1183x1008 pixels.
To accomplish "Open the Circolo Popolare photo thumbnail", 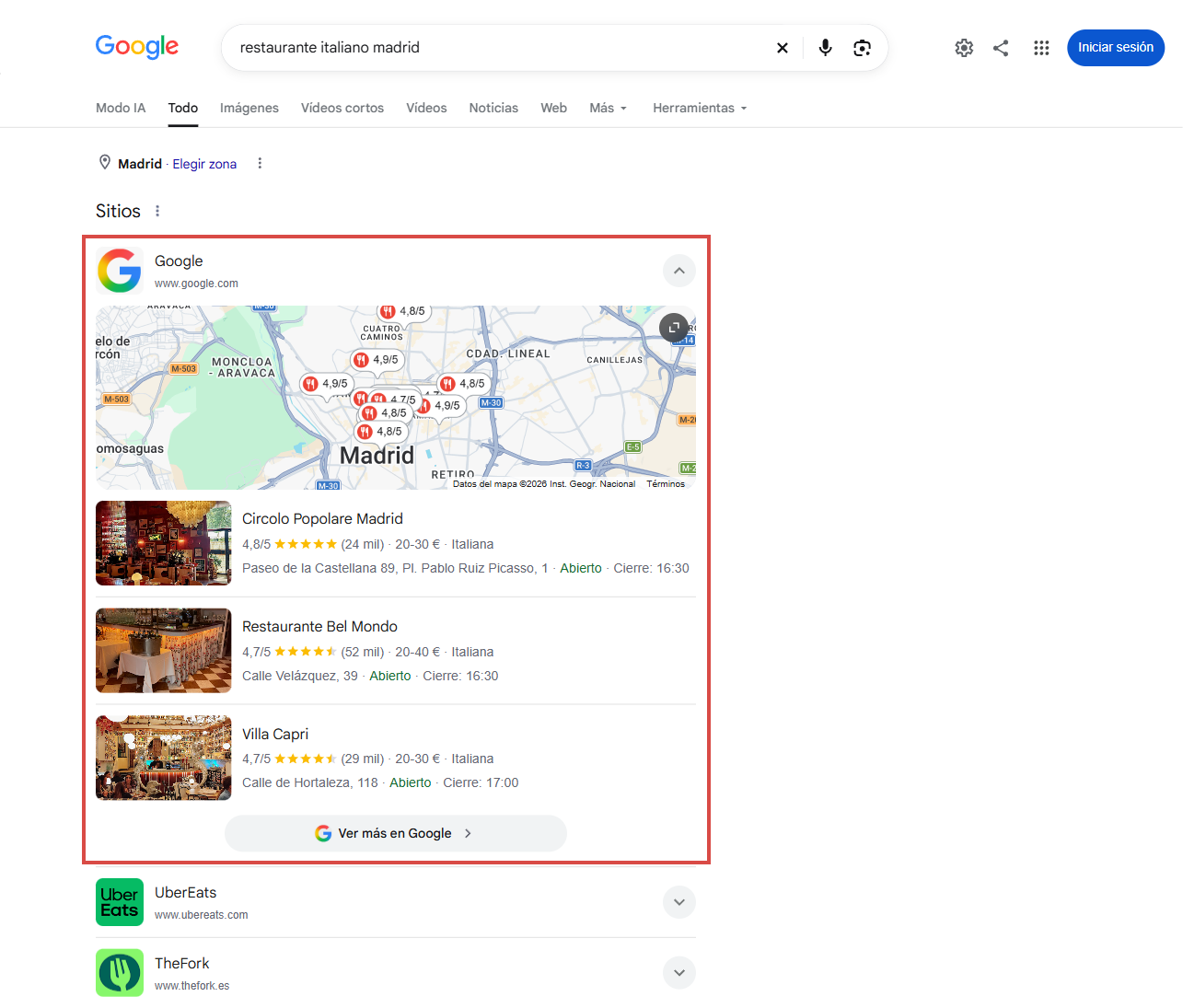I will [164, 543].
